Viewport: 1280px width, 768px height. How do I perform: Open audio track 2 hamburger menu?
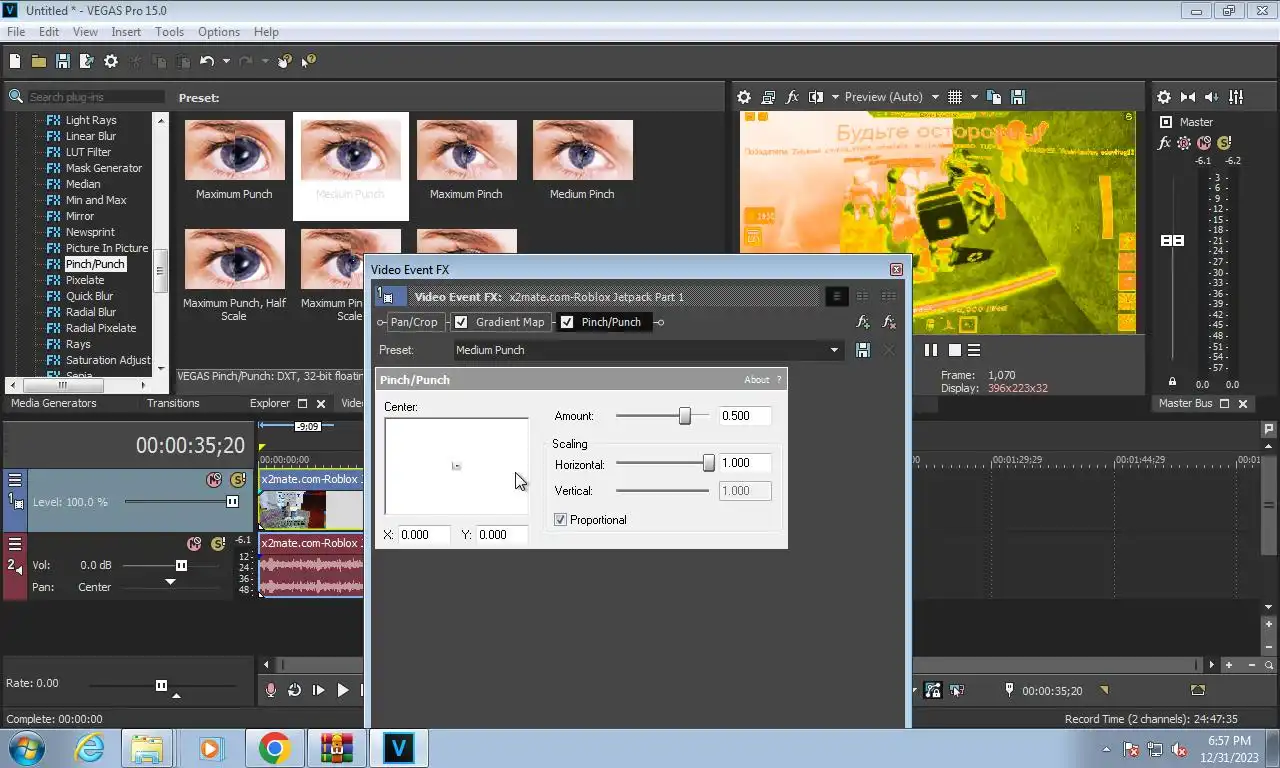[x=15, y=544]
